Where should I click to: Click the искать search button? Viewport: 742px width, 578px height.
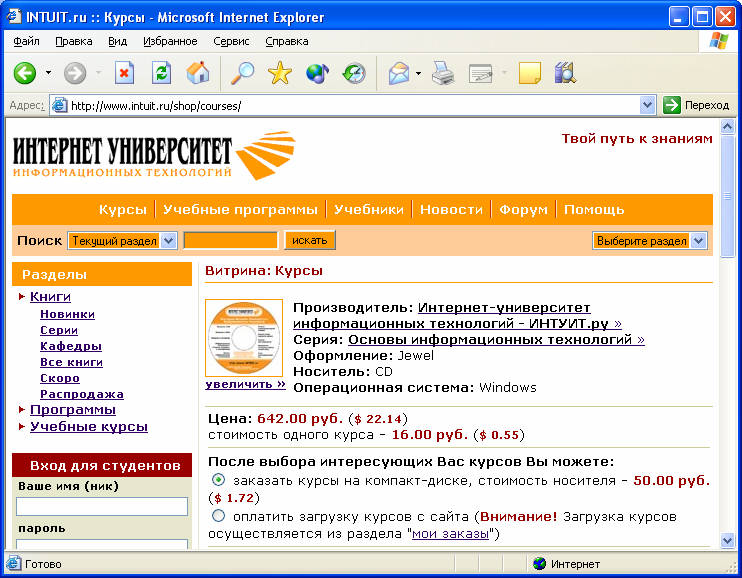tap(309, 240)
